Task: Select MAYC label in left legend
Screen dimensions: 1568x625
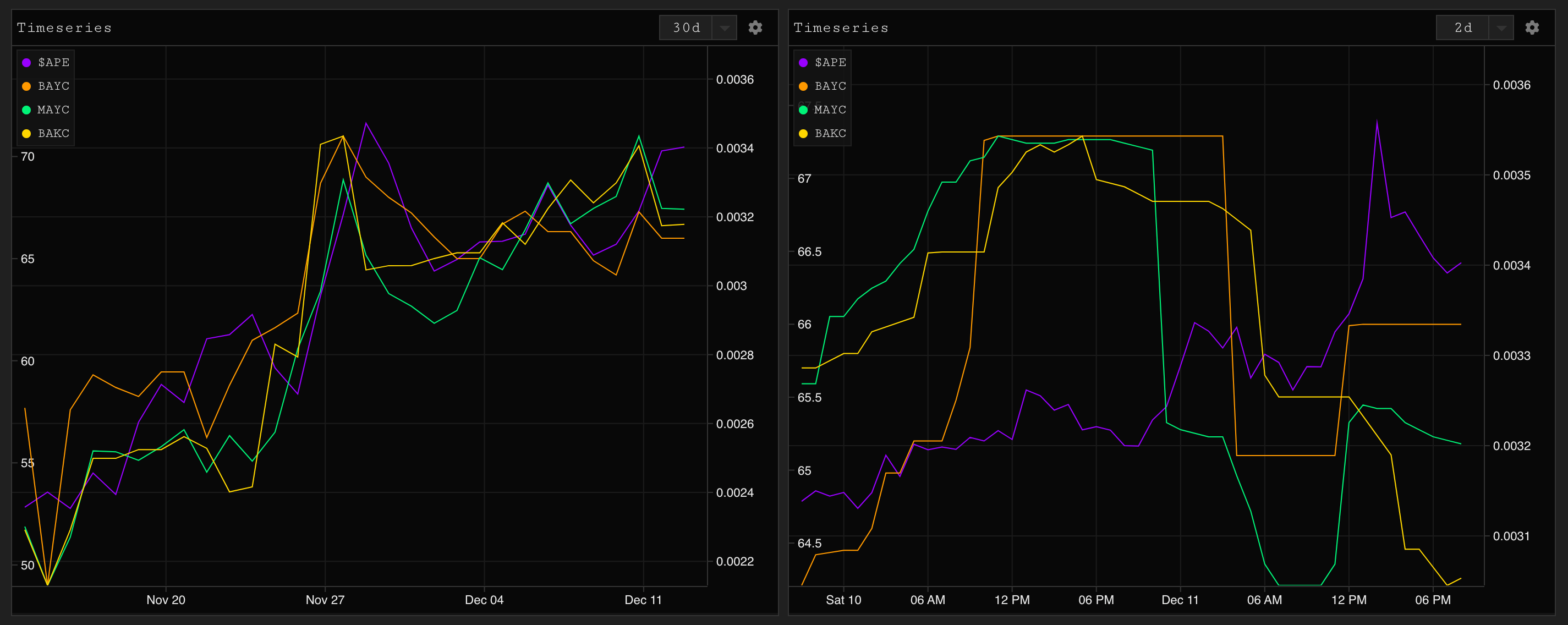Action: pyautogui.click(x=53, y=110)
